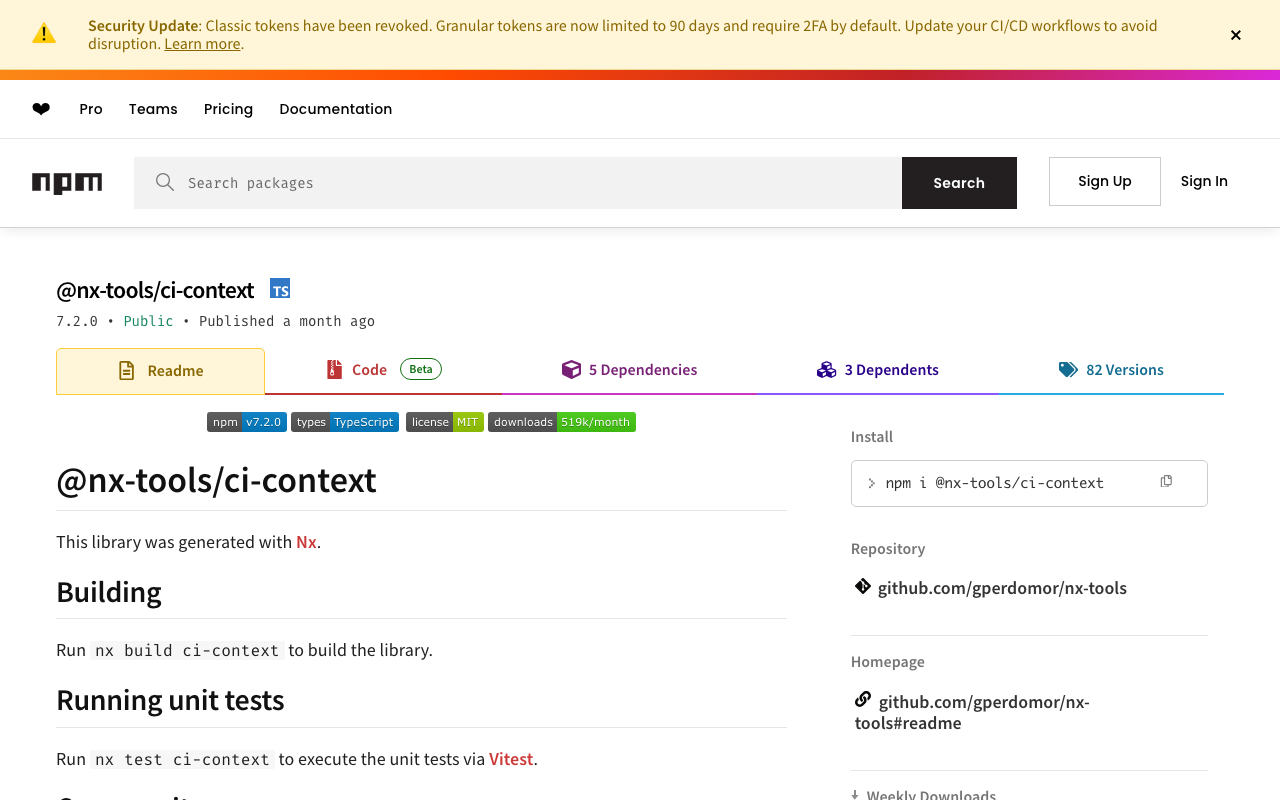Screen dimensions: 1280x800
Task: Open the Pro menu item
Action: (x=91, y=109)
